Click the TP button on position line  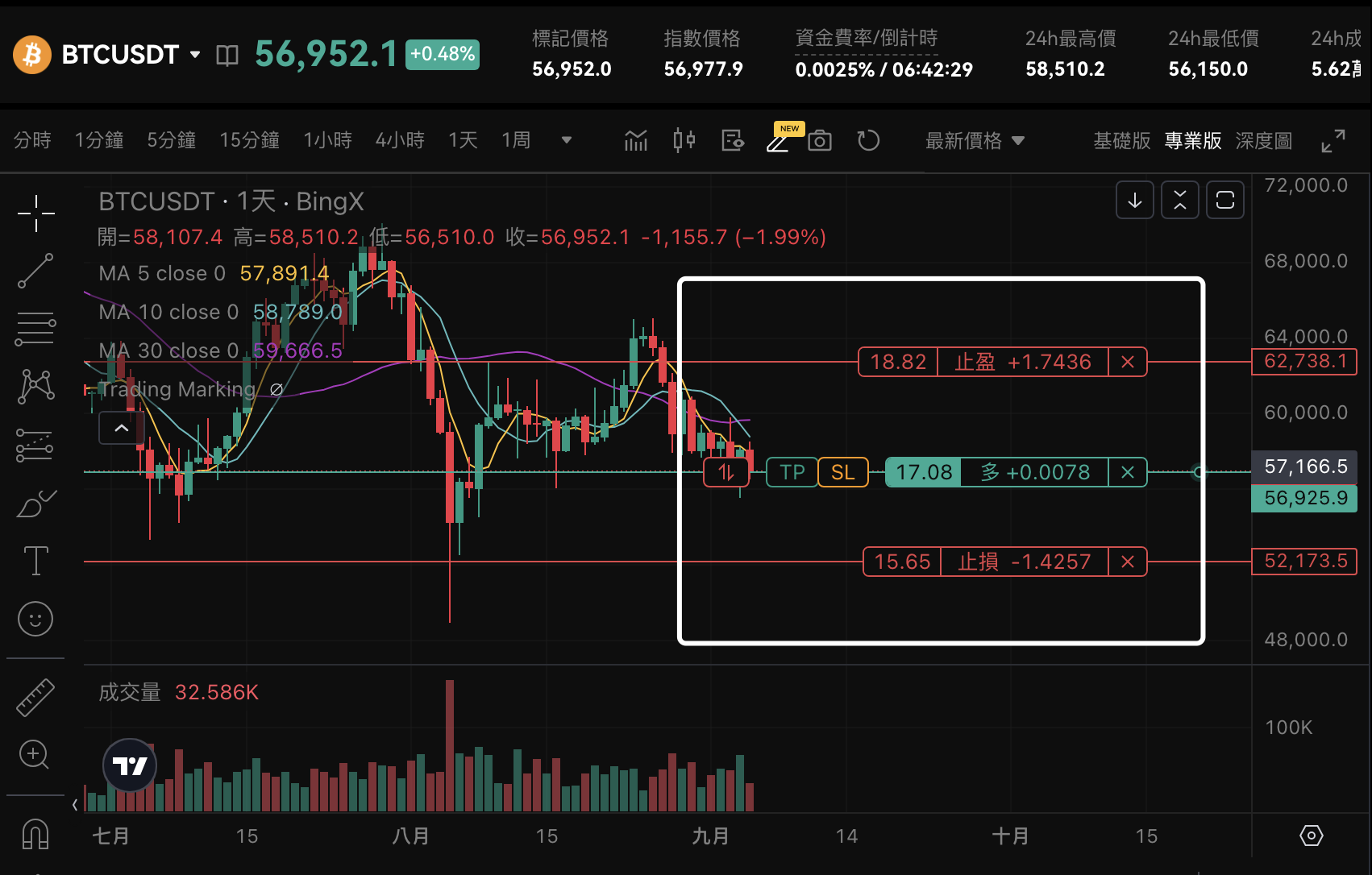pos(792,472)
